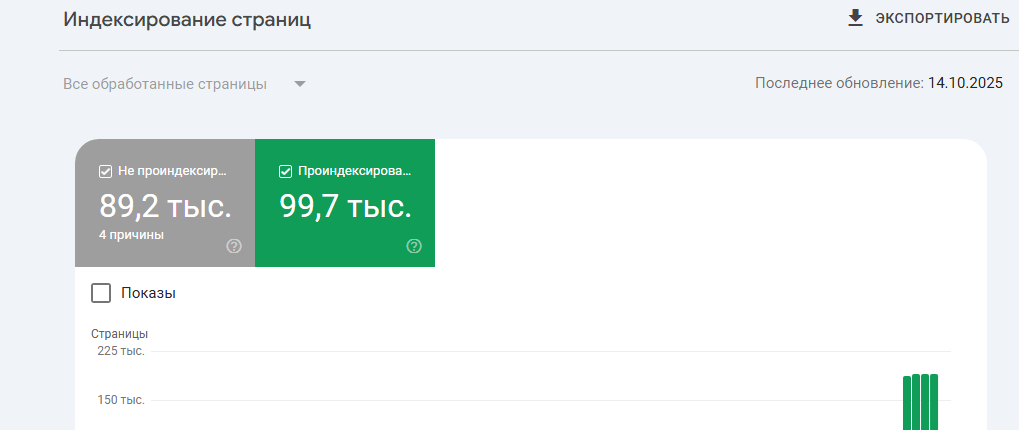Screen dimensions: 1019x430
Task: Click the Все обработанные страницы filter text
Action: pos(165,84)
